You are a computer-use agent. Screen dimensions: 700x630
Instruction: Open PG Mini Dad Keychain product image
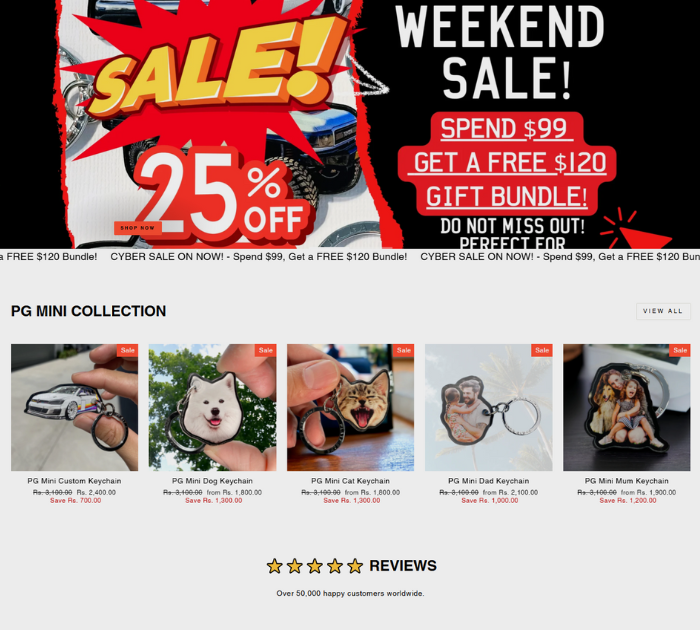coord(488,407)
